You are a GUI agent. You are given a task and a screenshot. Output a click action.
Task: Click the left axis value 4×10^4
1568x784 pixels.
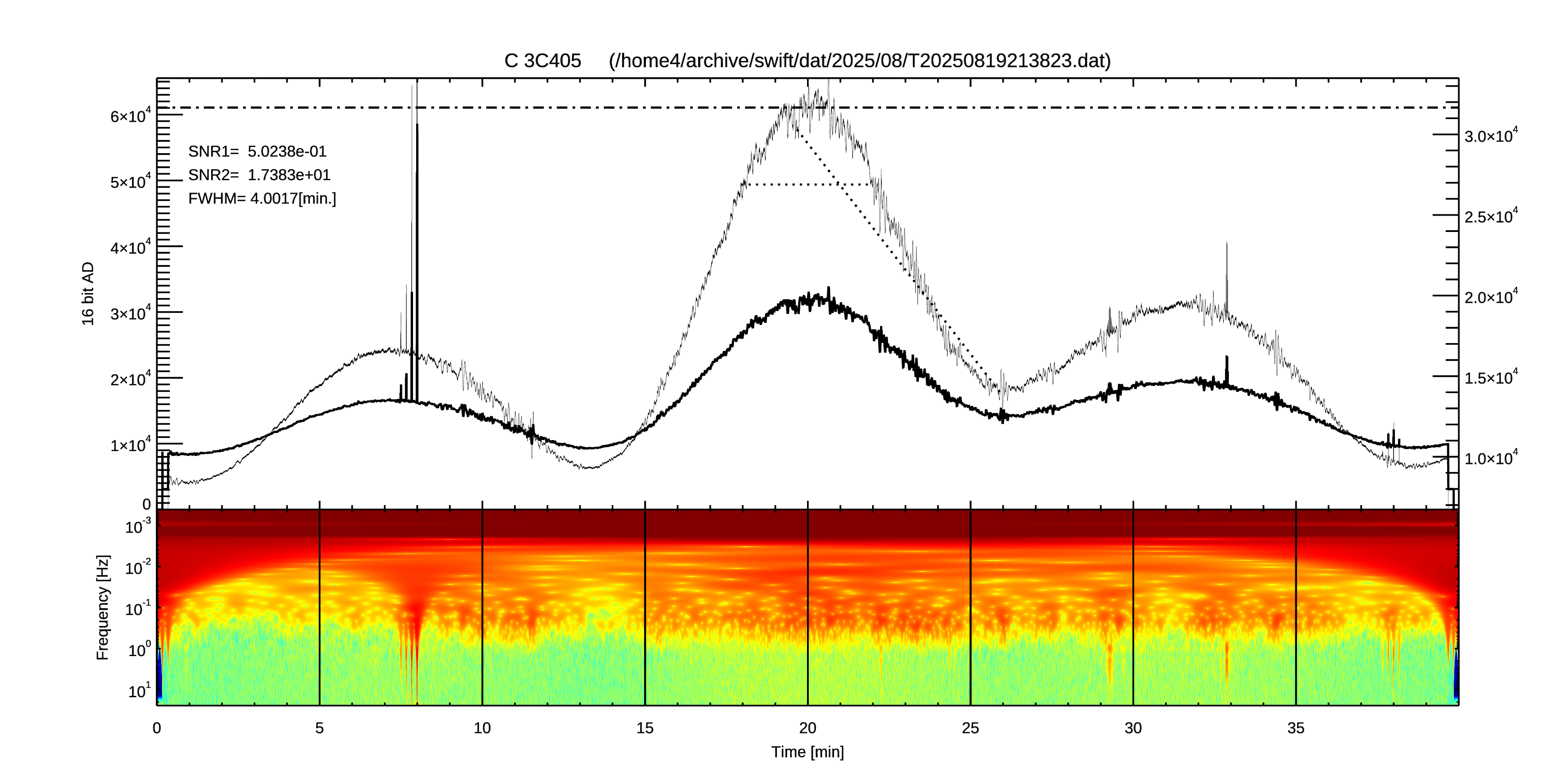click(x=130, y=246)
